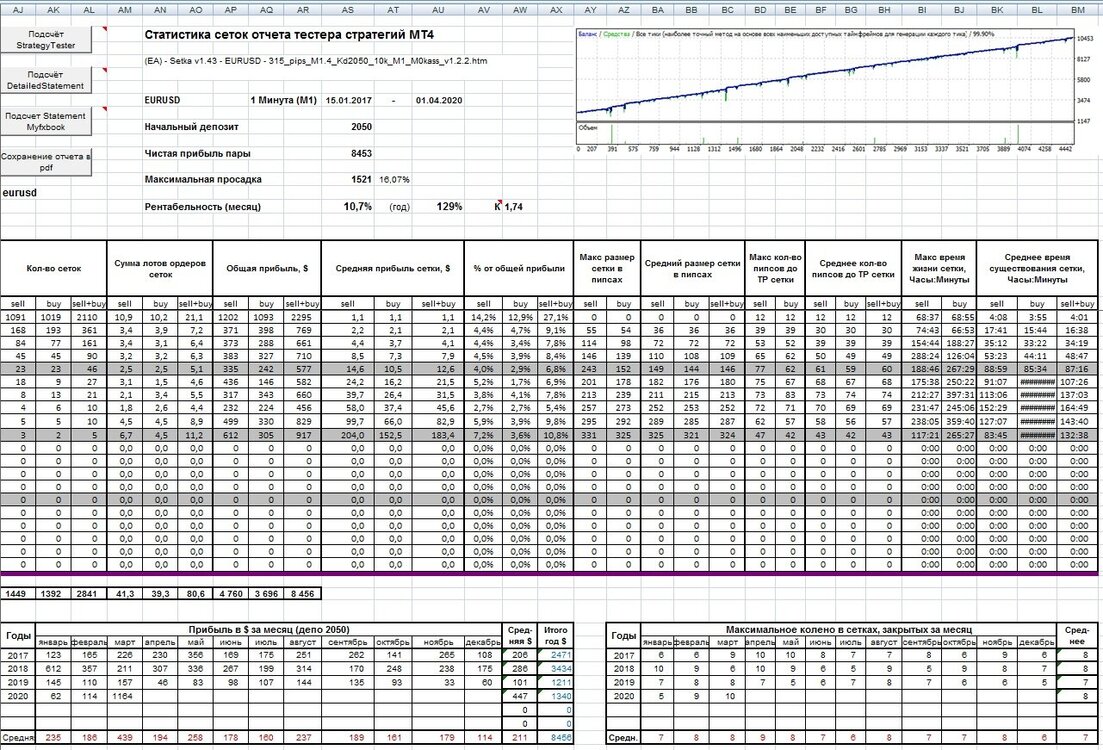Select yearly profitability value 129%

pyautogui.click(x=450, y=207)
